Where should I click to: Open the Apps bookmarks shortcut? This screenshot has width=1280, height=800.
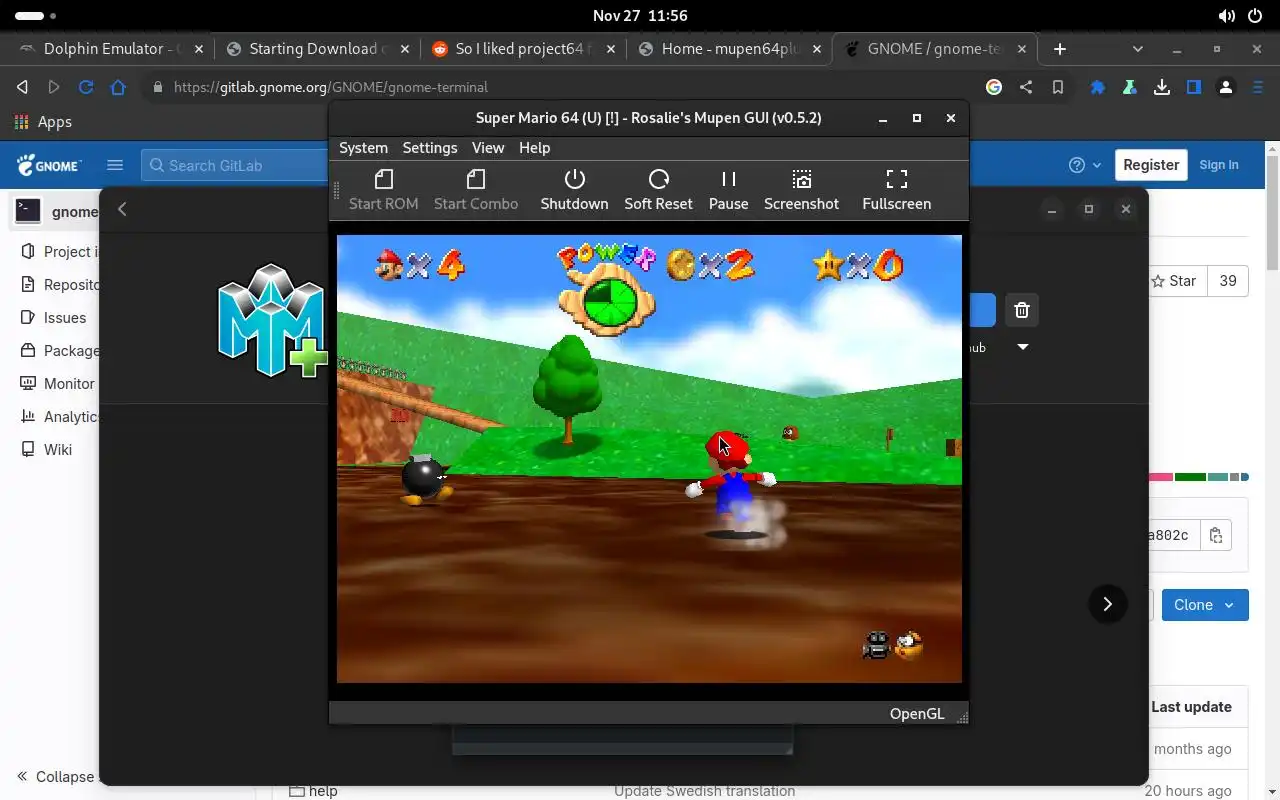(x=43, y=121)
